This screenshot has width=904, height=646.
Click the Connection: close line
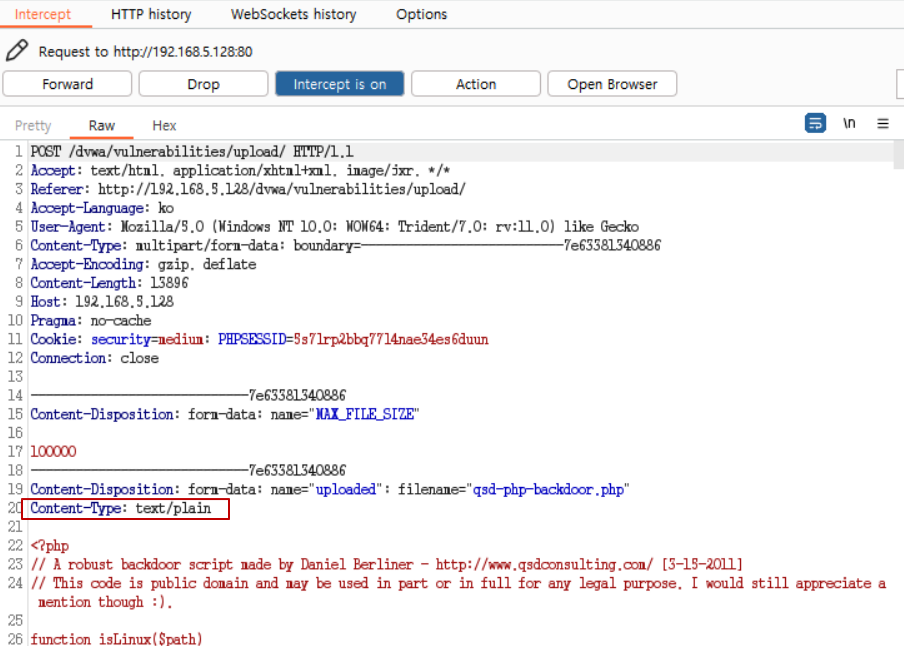[95, 358]
